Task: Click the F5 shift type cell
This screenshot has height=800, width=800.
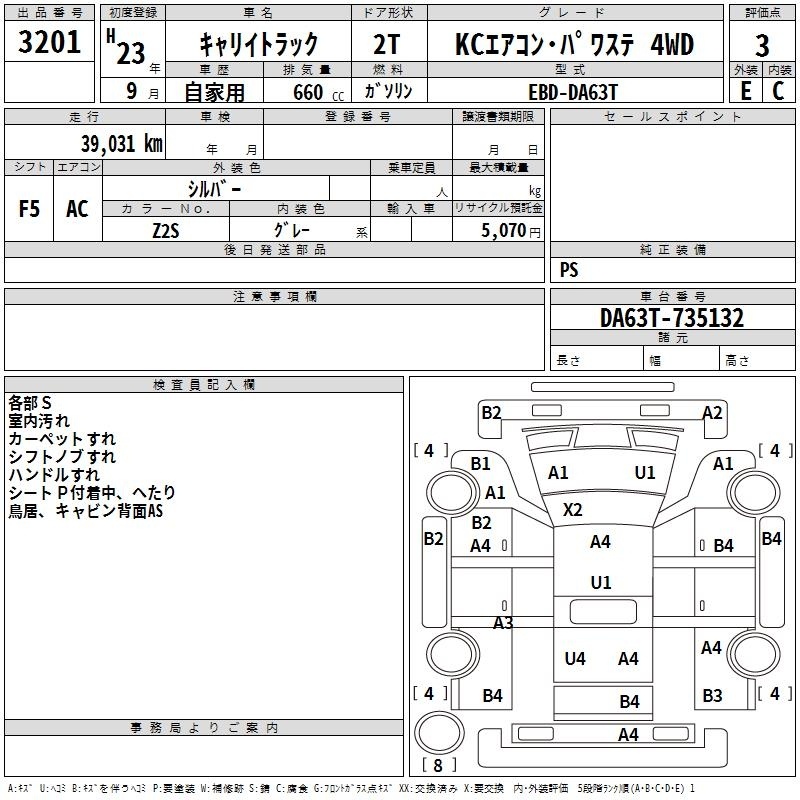Action: 29,209
